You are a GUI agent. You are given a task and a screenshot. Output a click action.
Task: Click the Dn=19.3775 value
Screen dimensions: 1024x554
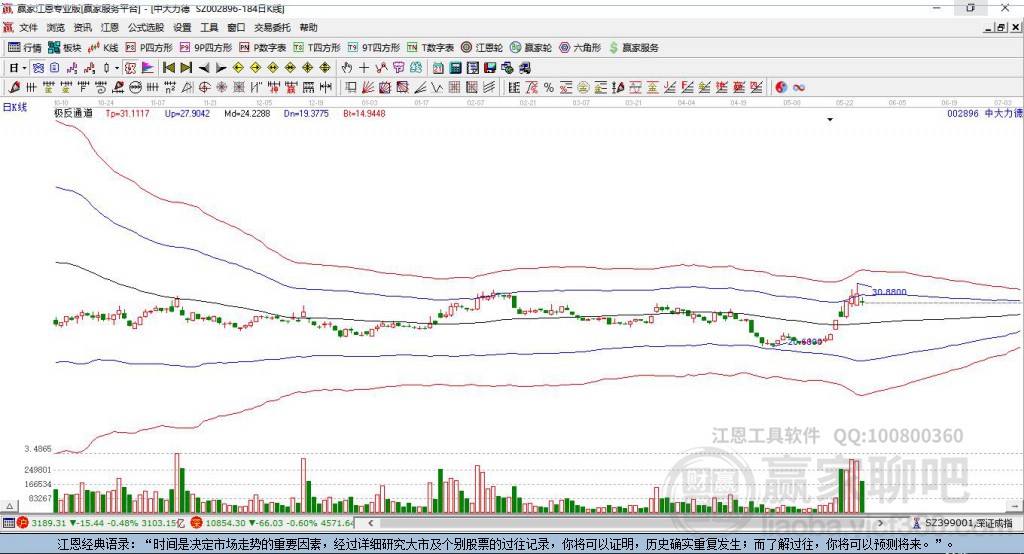(306, 113)
